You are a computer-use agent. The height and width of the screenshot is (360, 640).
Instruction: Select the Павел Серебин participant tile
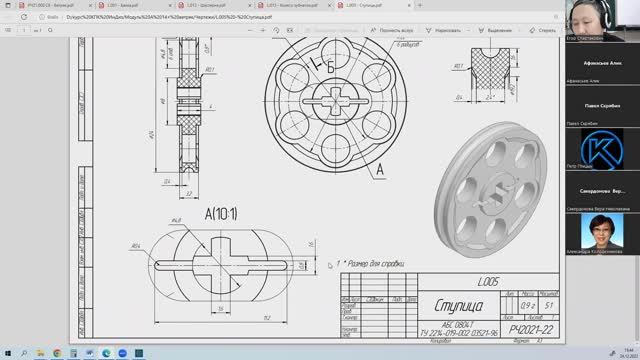click(x=602, y=106)
